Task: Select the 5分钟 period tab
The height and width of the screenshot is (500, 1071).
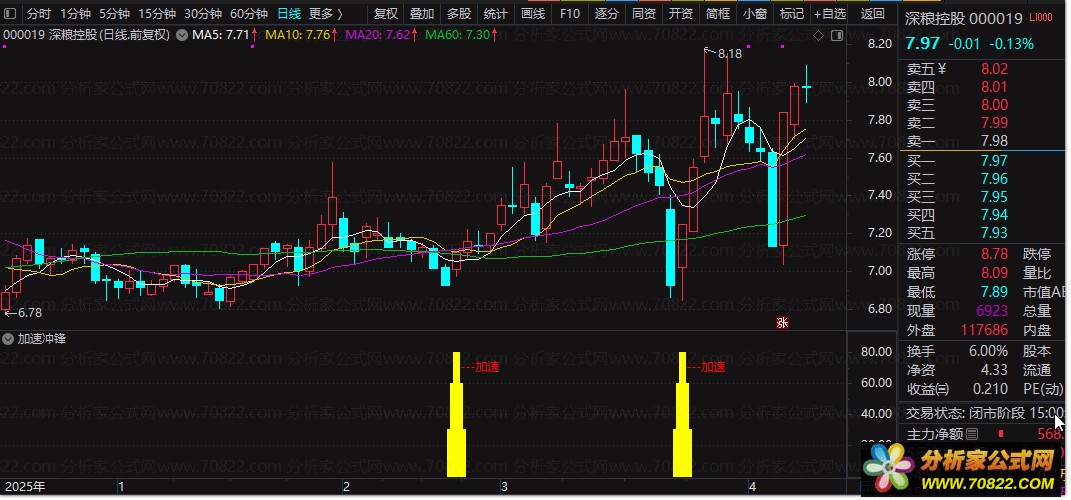Action: pos(114,14)
